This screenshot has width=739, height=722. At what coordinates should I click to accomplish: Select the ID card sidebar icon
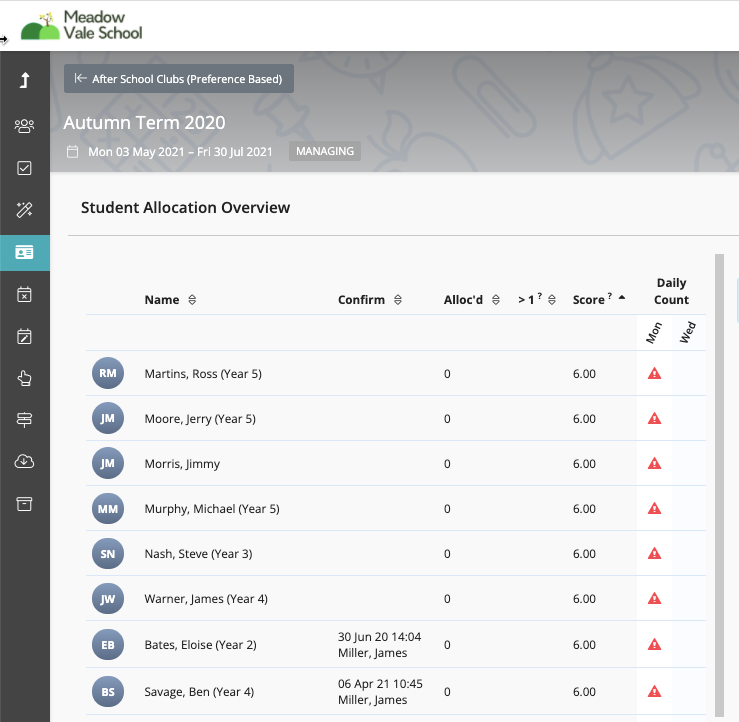pyautogui.click(x=25, y=253)
